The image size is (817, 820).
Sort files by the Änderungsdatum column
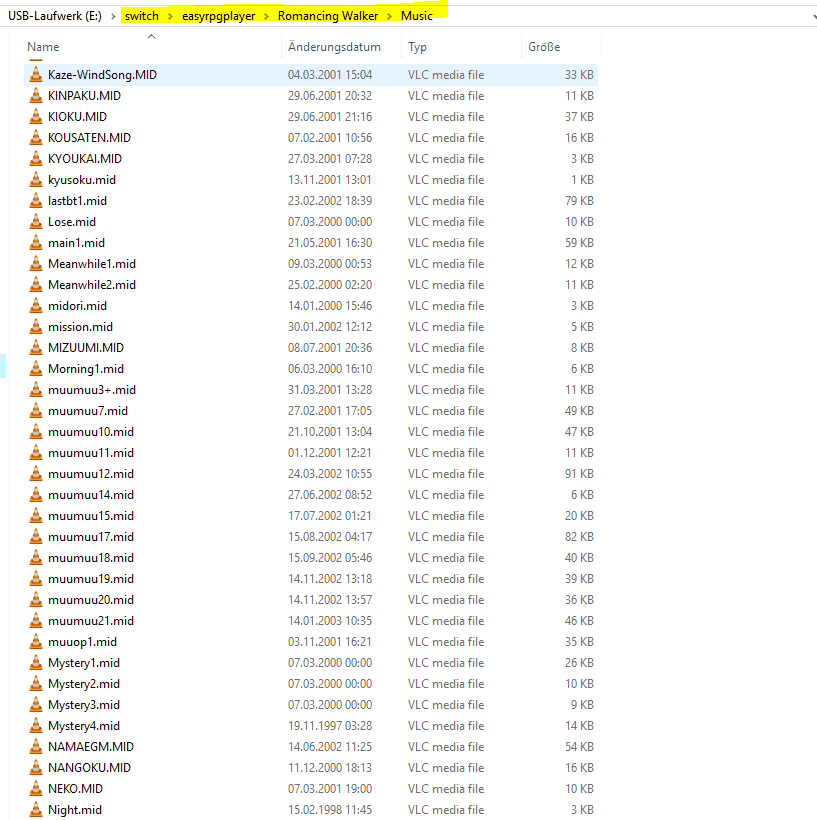click(x=334, y=47)
